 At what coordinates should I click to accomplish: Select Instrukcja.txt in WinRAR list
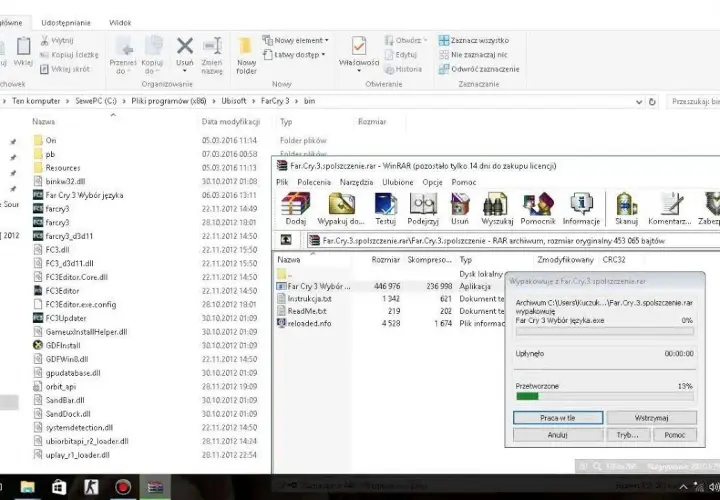tap(304, 298)
